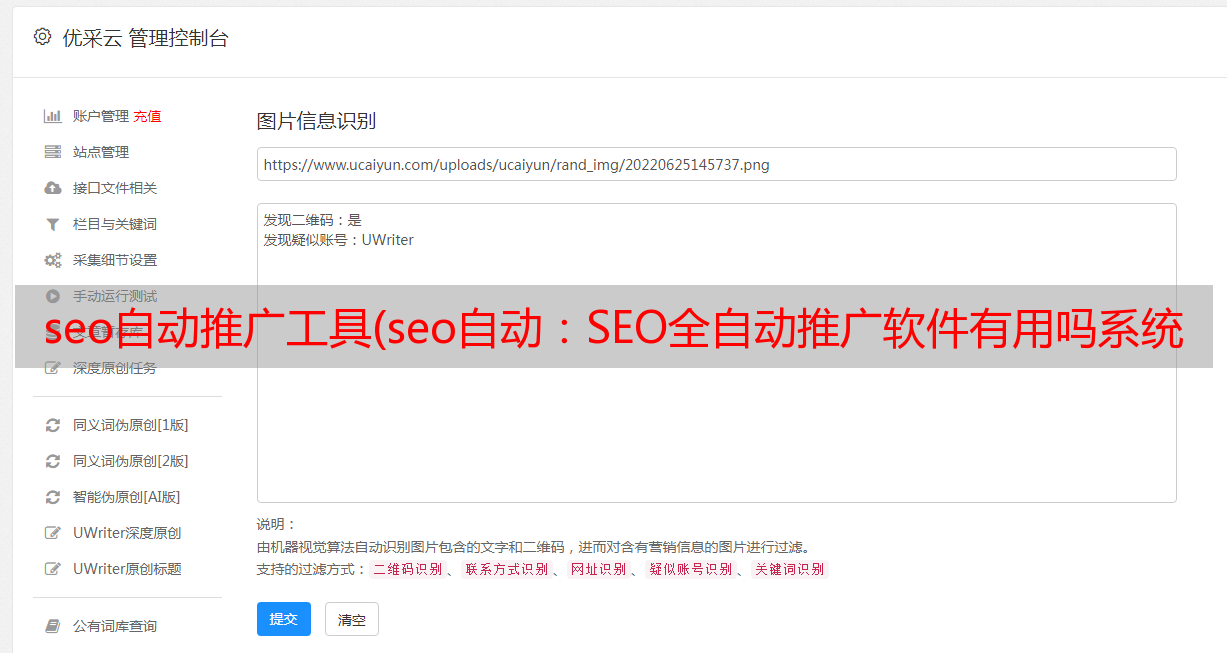The height and width of the screenshot is (653, 1227).
Task: Click inside the recognition results text area
Action: pyautogui.click(x=716, y=400)
